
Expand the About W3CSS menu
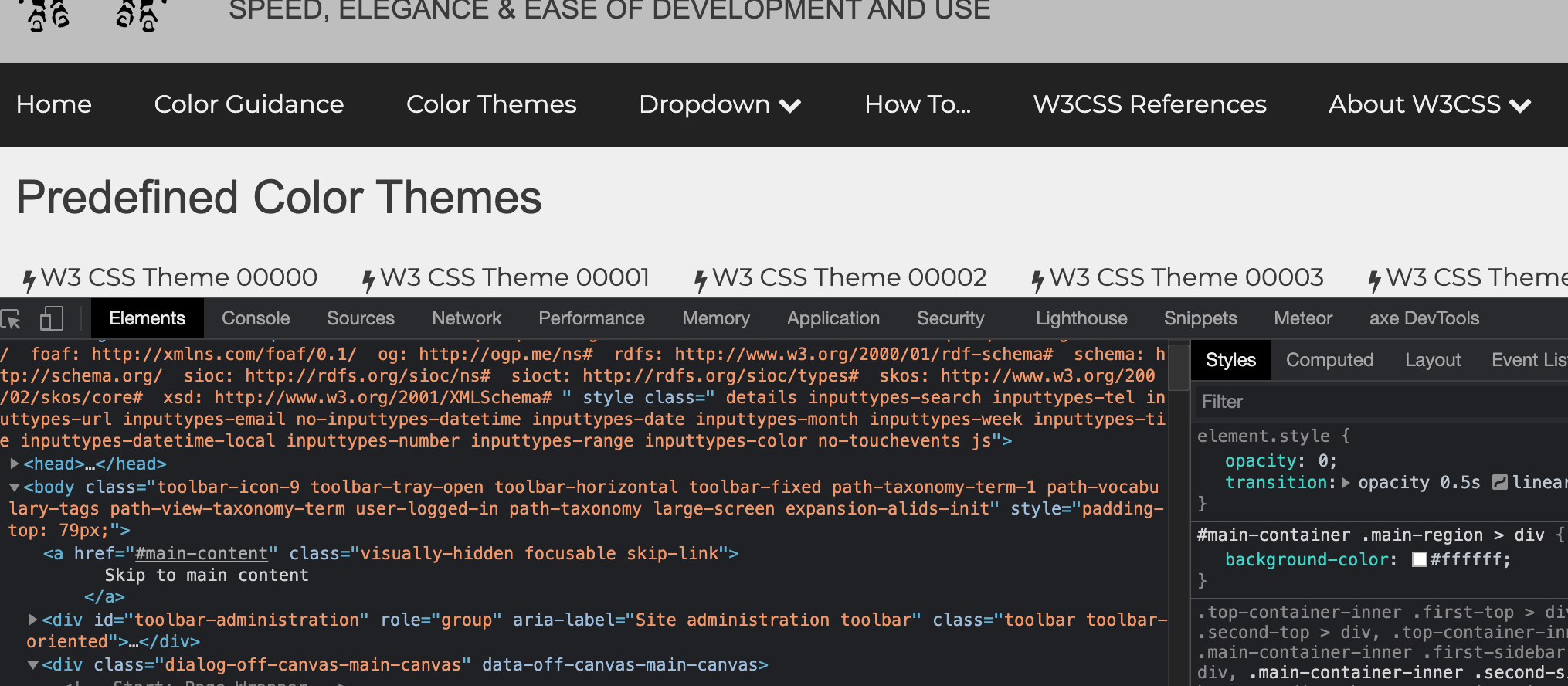click(x=1520, y=106)
